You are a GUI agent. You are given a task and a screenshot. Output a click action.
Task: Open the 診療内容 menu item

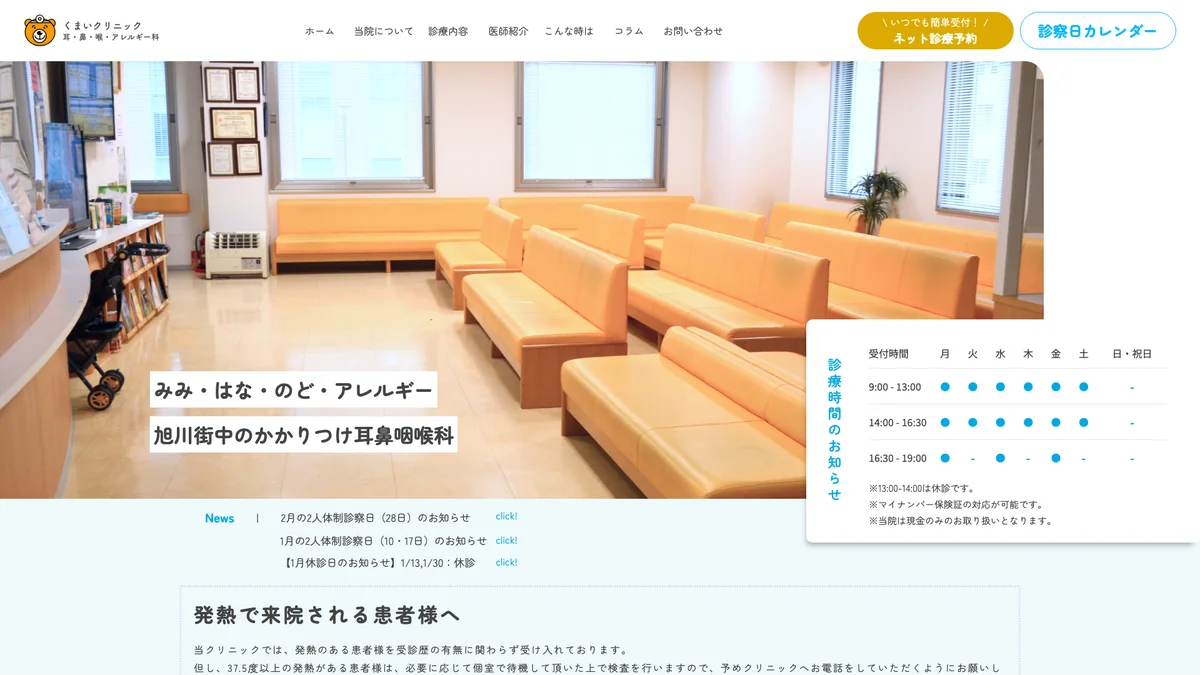click(x=450, y=31)
